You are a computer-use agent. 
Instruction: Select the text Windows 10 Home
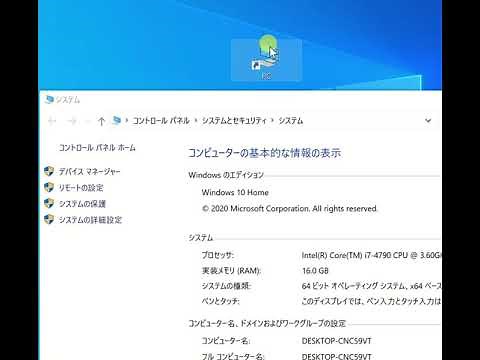(235, 192)
